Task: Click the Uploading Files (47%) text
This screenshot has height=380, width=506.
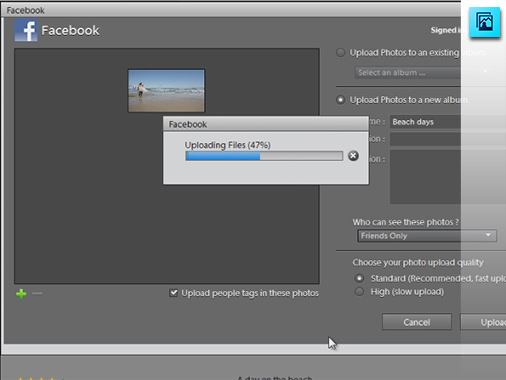Action: point(228,145)
